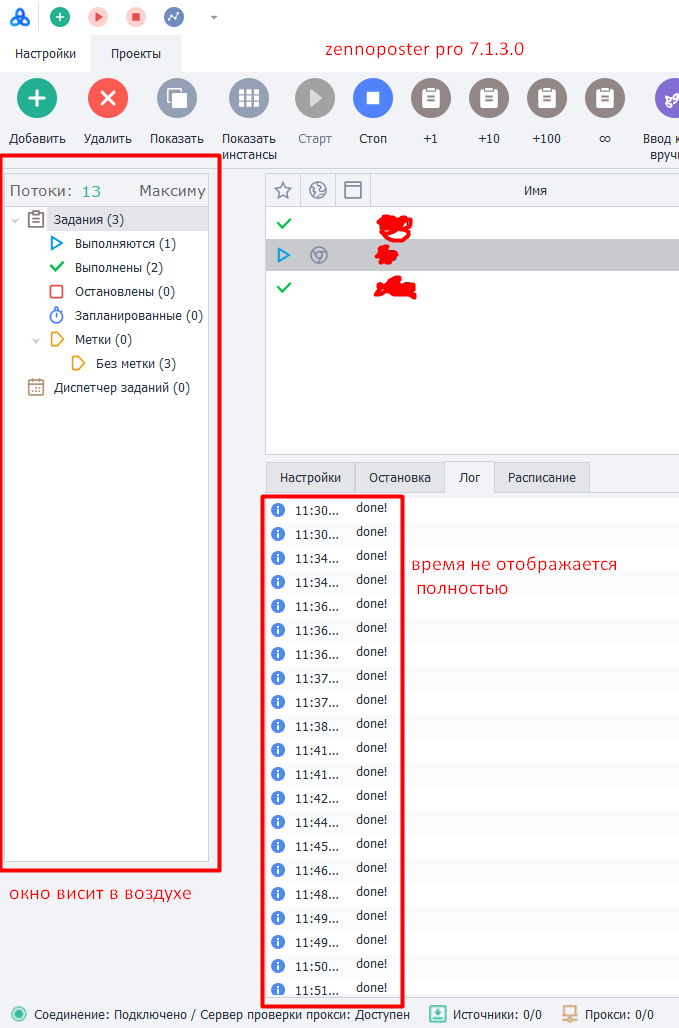The height and width of the screenshot is (1028, 679).
Task: Click the browser globe column header
Action: [318, 190]
